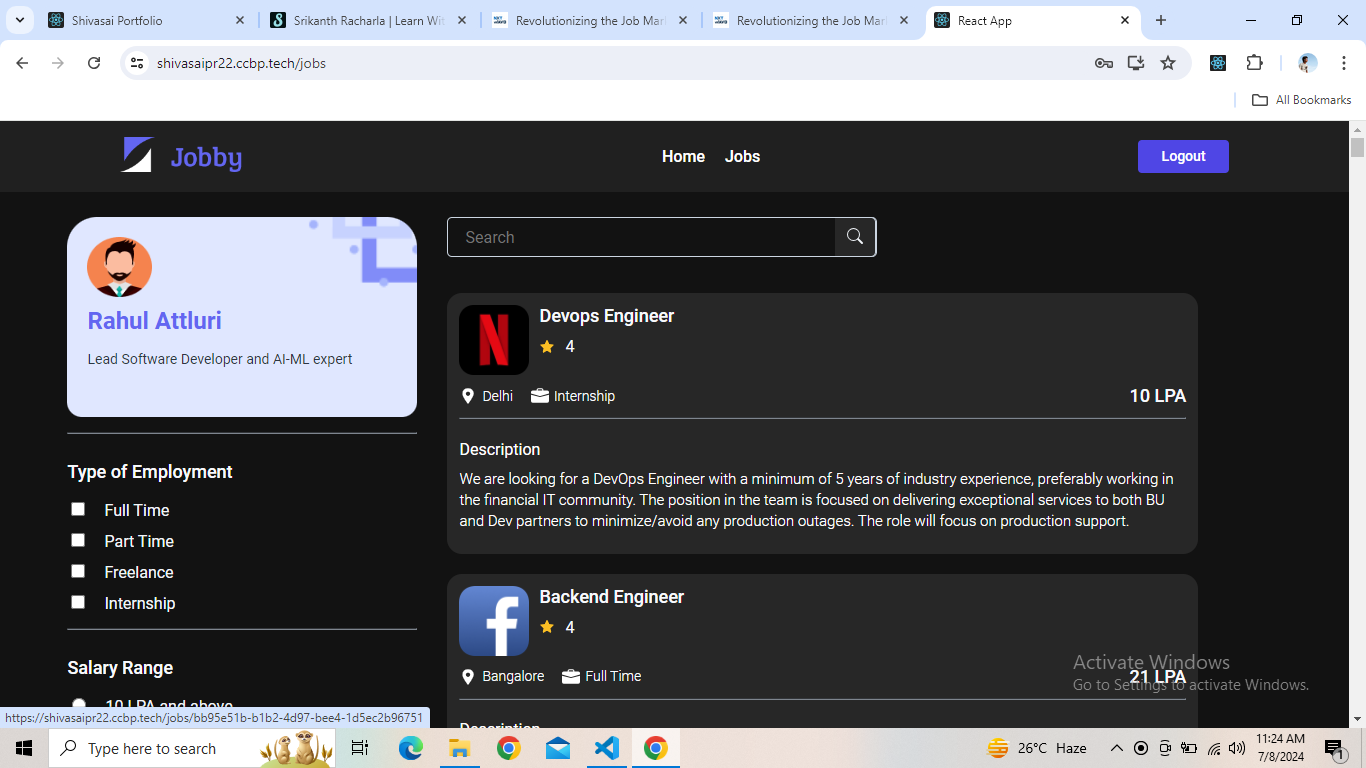
Task: Open the Backend Engineer job title
Action: 612,597
